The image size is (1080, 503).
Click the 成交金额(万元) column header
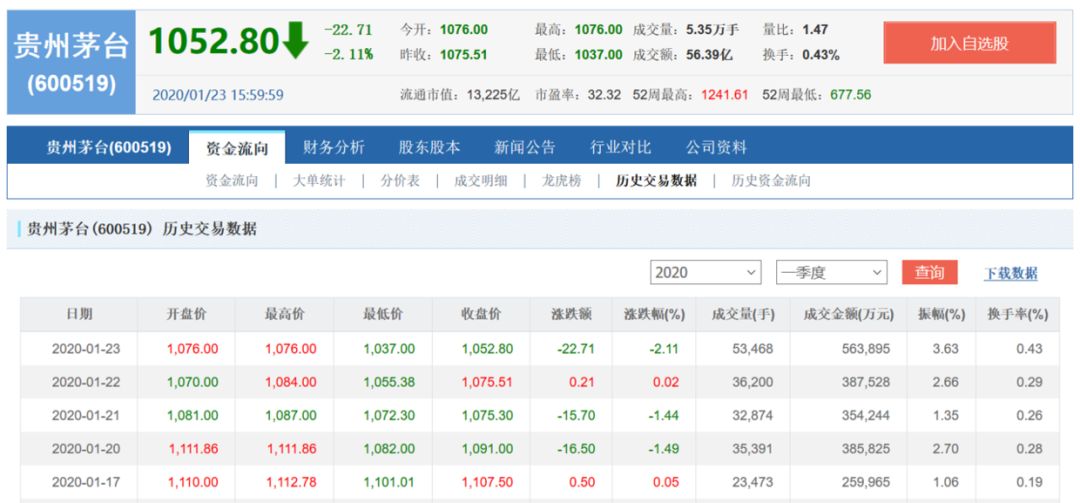849,314
